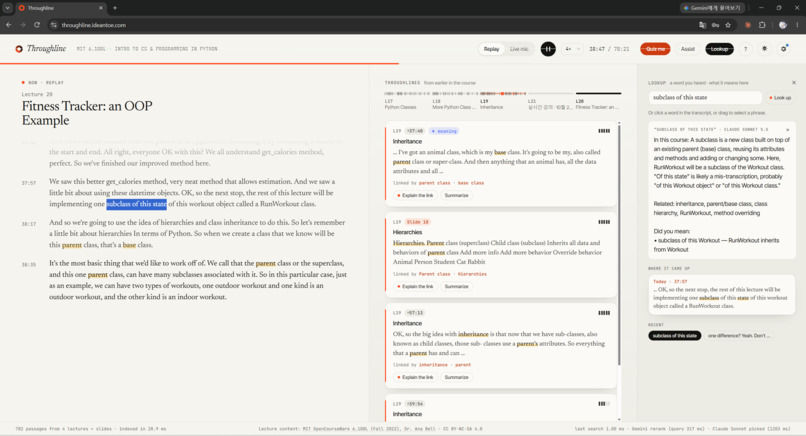Pause the lecture replay
Viewport: 806px width, 436px height.
click(x=548, y=49)
